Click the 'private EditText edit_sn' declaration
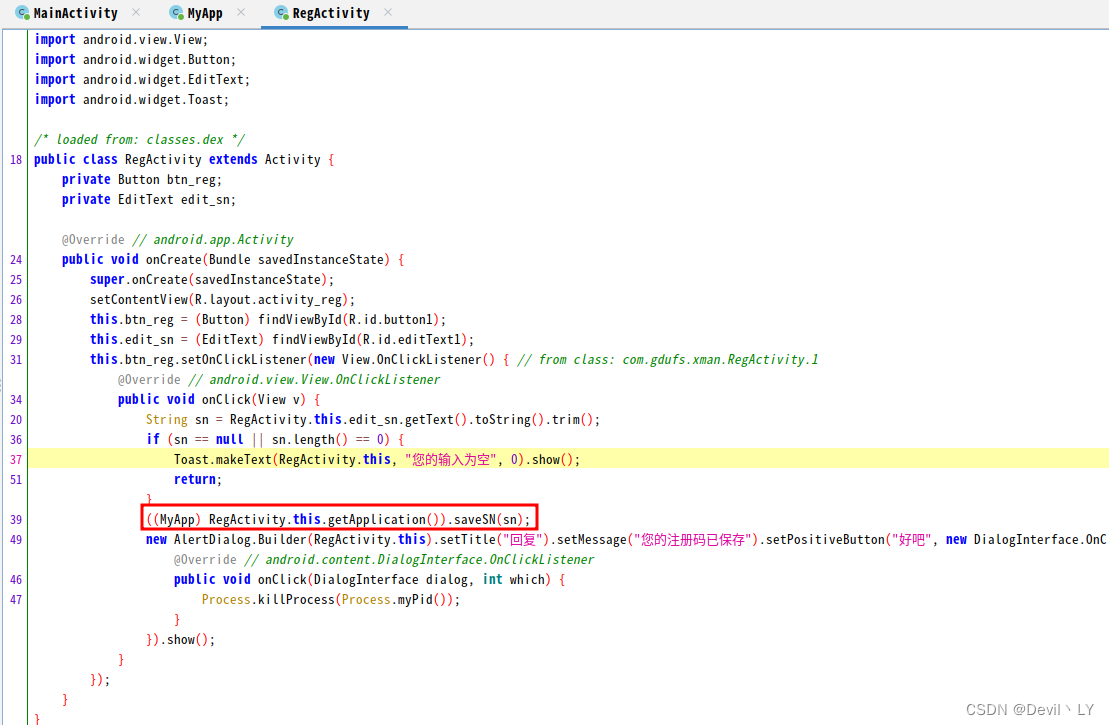This screenshot has height=725, width=1109. pos(149,199)
